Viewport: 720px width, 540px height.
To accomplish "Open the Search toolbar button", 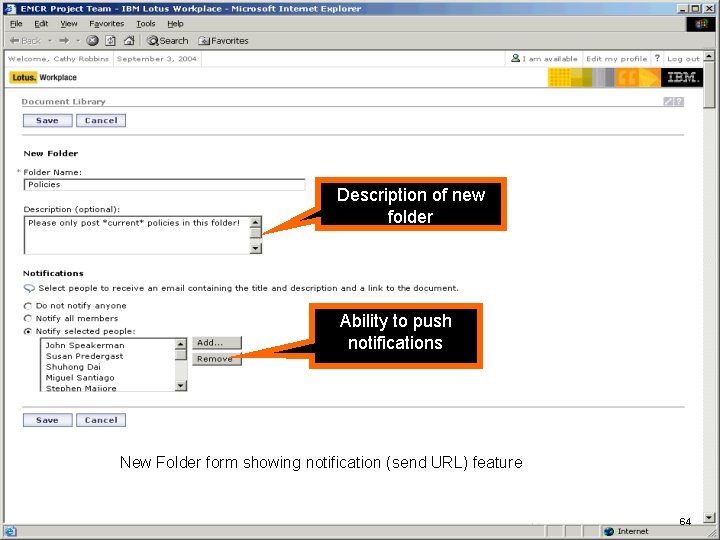I will click(167, 41).
